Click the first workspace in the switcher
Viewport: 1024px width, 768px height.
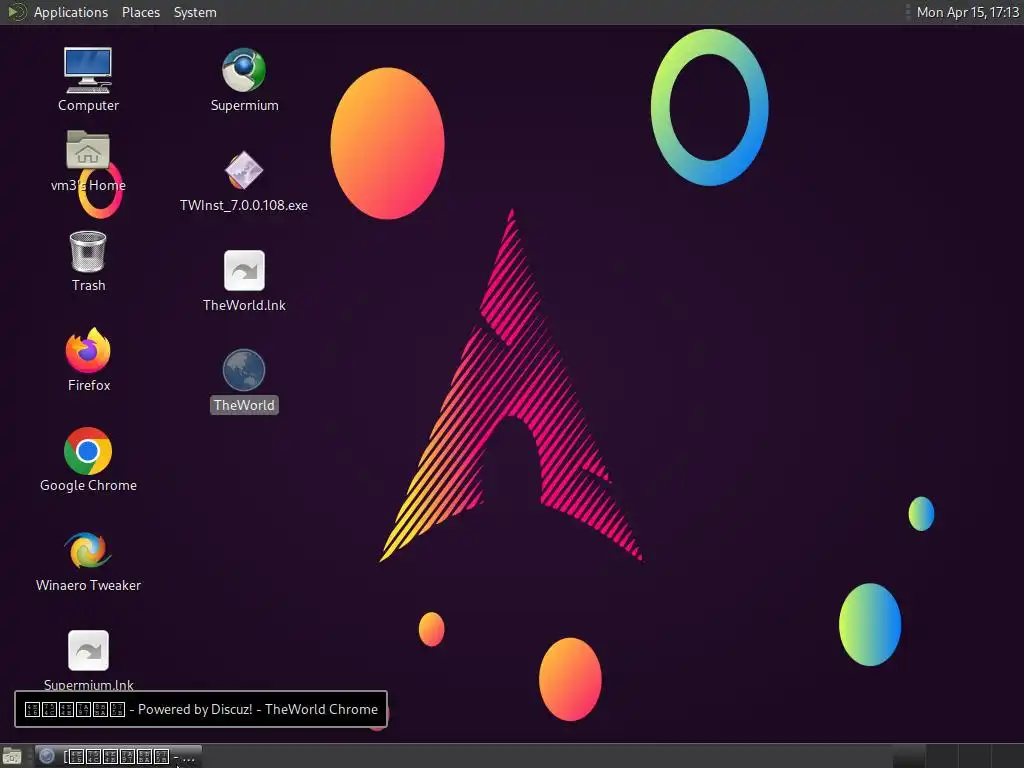click(x=908, y=756)
